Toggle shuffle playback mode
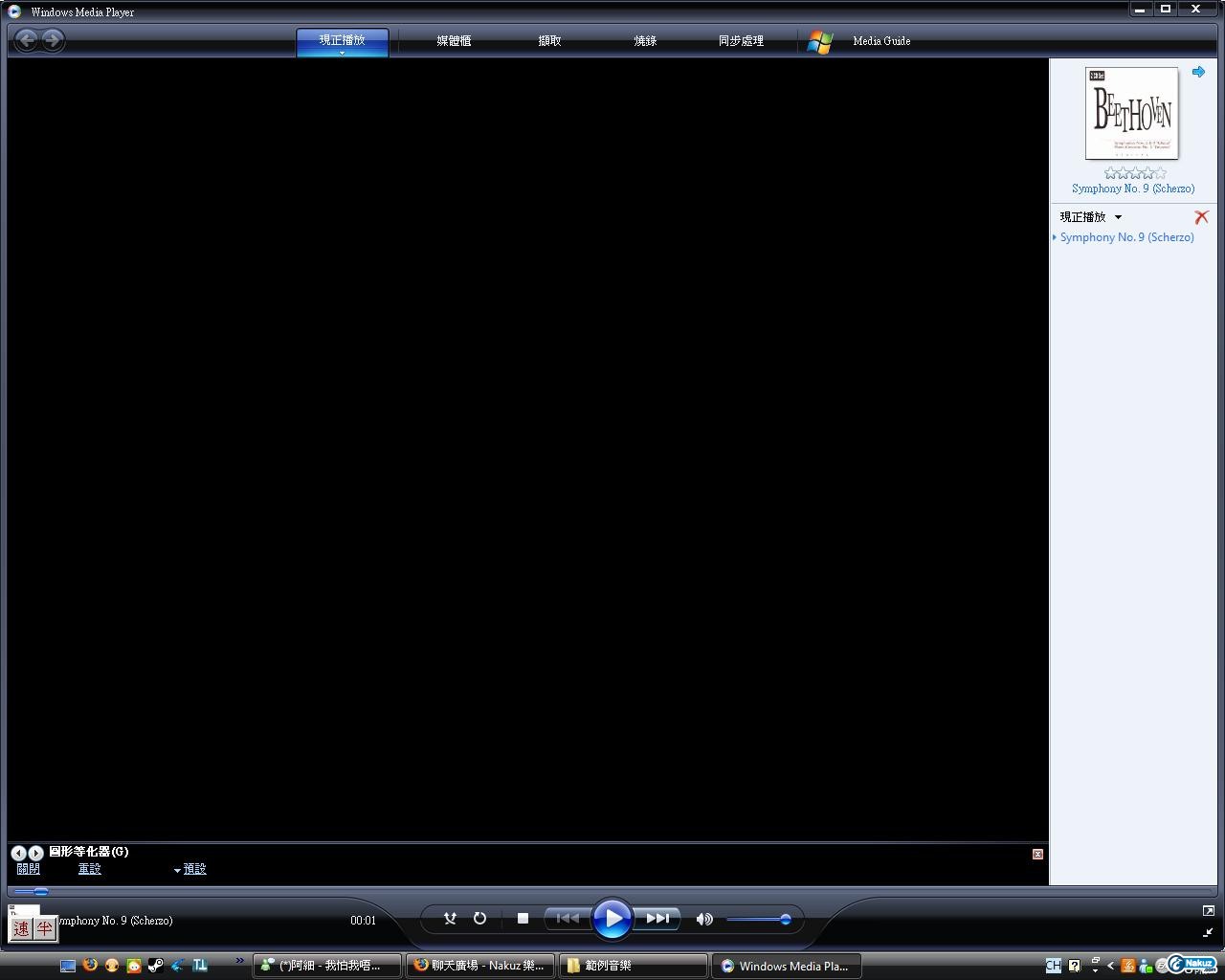The height and width of the screenshot is (980, 1225). coord(450,918)
